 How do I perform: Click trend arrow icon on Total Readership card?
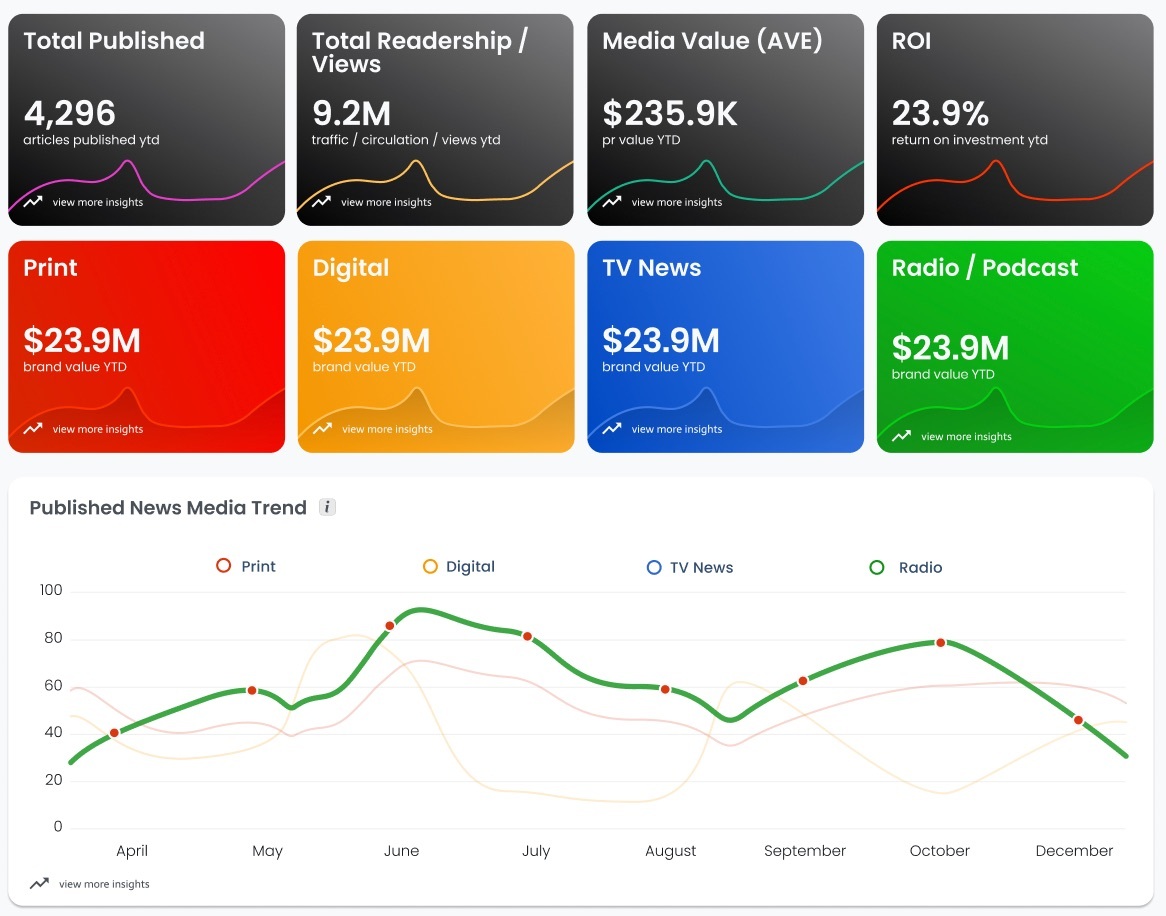click(321, 201)
